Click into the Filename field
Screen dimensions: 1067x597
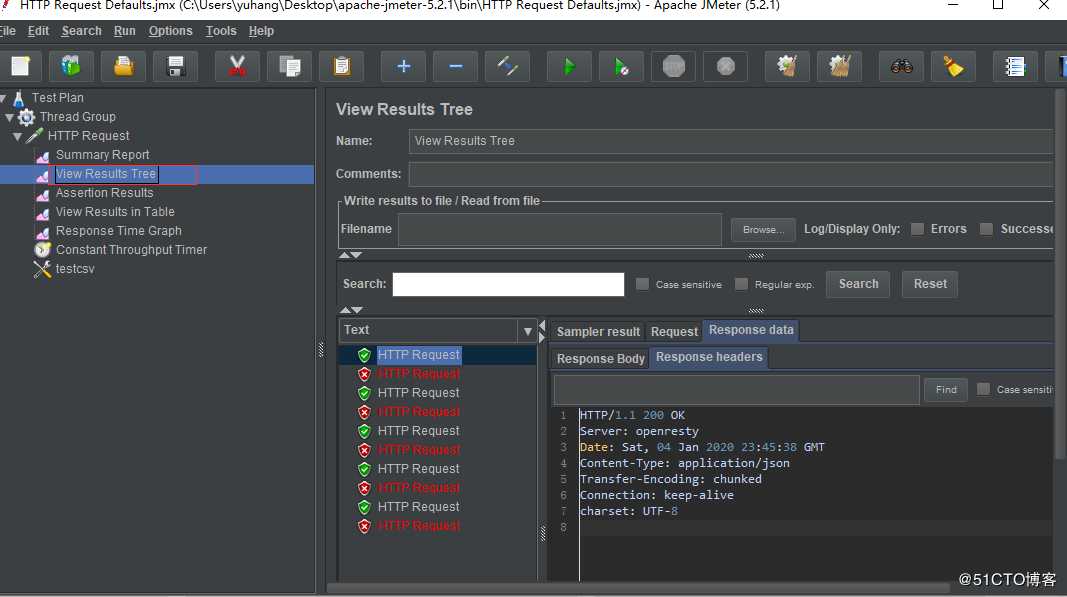pyautogui.click(x=559, y=229)
